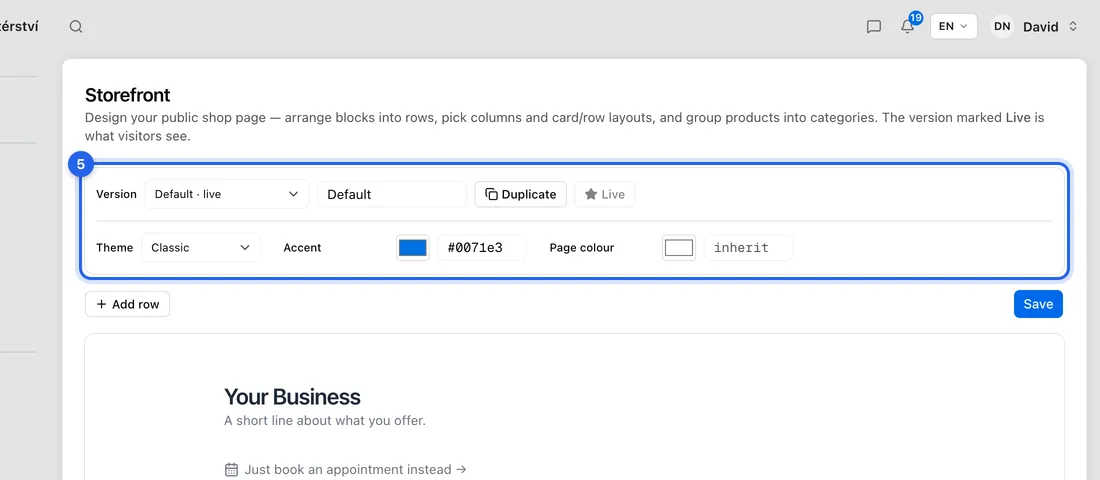Click the Add row button
This screenshot has height=480, width=1100.
click(128, 305)
